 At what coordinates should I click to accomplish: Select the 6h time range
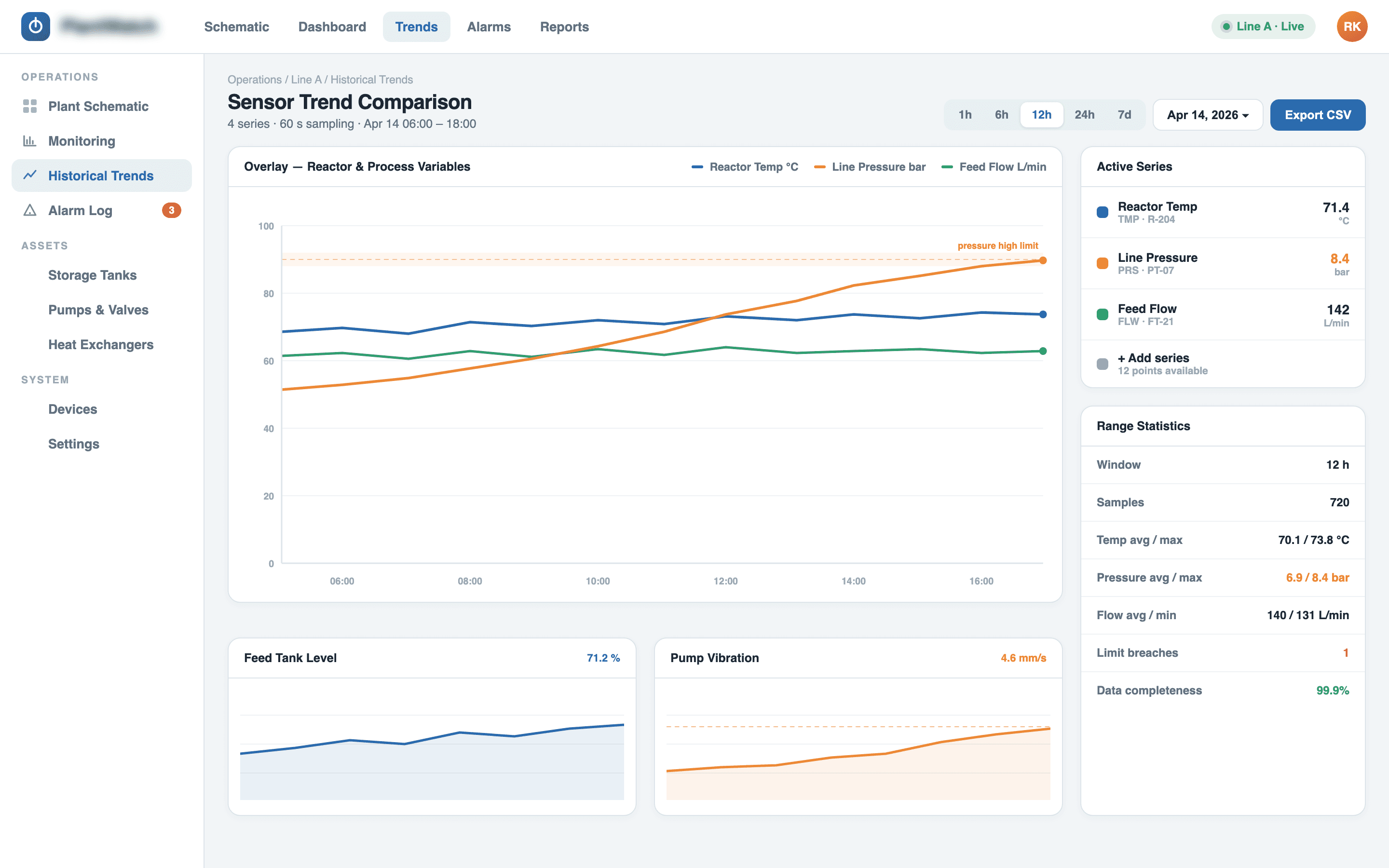tap(1001, 115)
